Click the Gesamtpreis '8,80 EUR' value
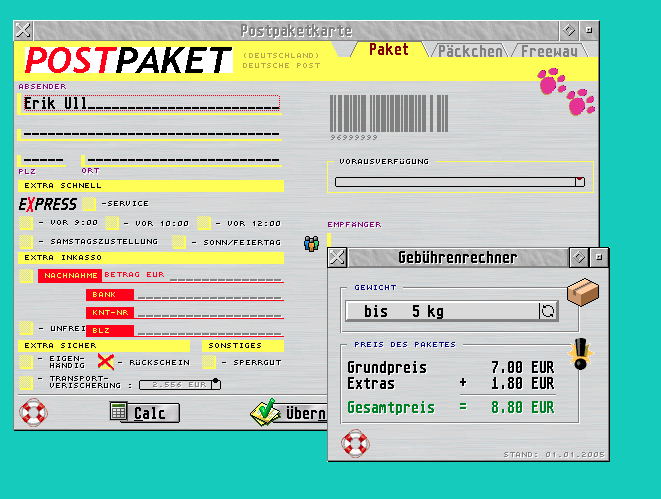661x499 pixels. (522, 408)
